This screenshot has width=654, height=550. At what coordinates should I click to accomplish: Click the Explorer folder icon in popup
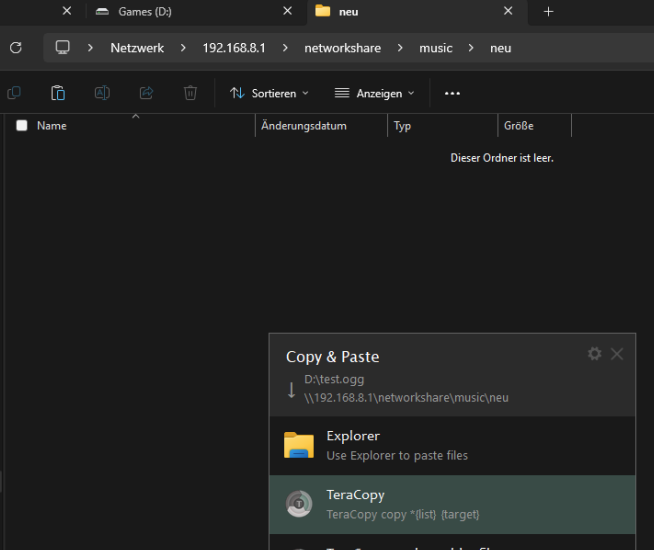pyautogui.click(x=299, y=445)
